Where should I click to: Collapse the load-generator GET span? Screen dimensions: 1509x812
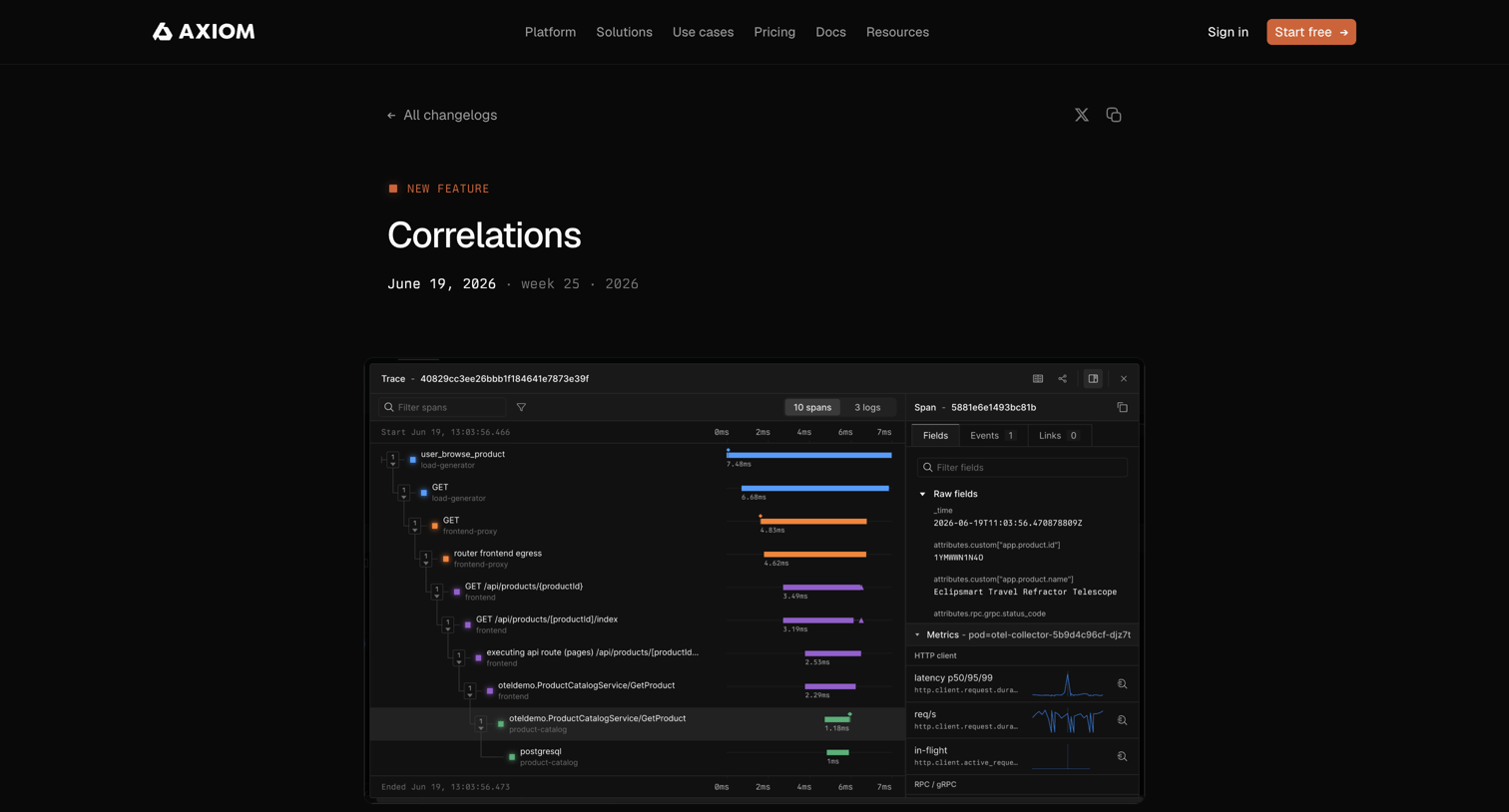click(x=404, y=493)
